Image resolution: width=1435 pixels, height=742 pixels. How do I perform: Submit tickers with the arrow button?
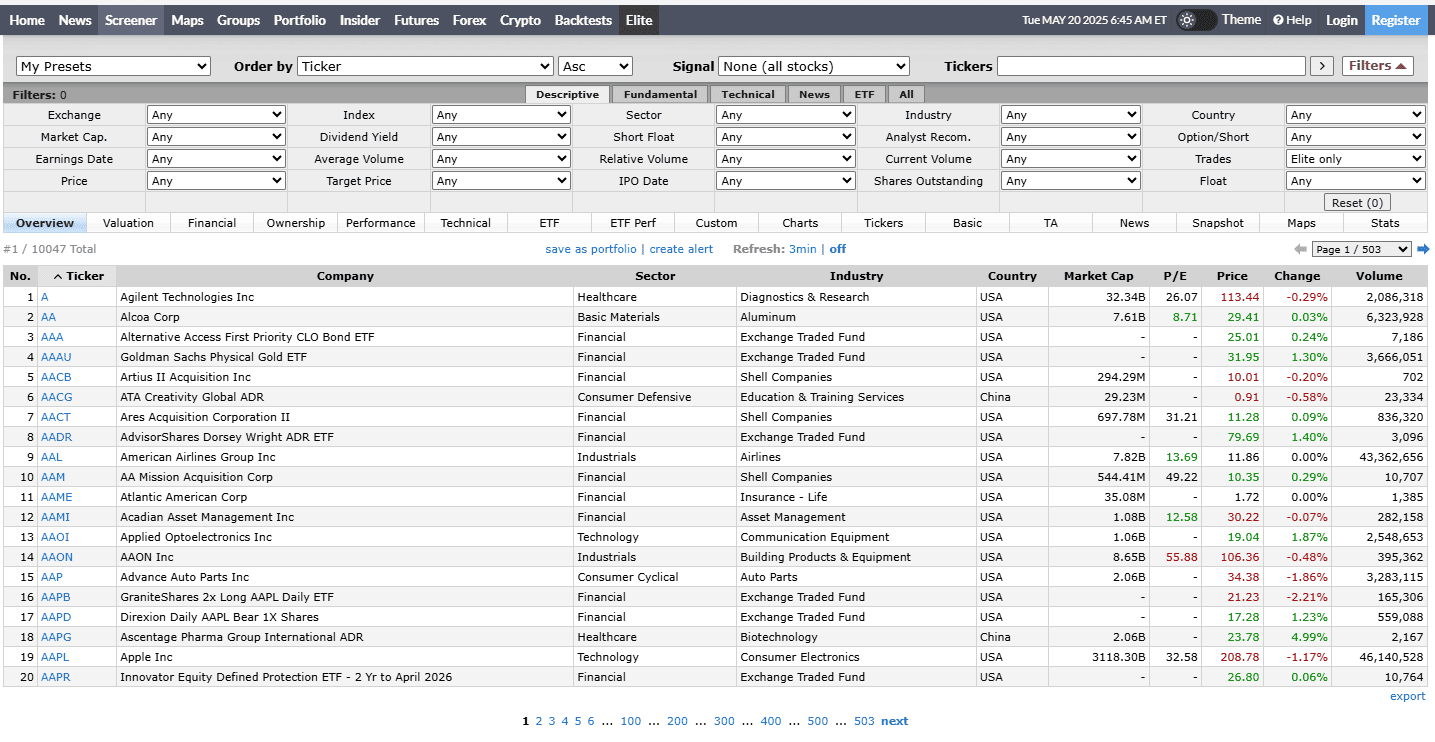tap(1322, 66)
